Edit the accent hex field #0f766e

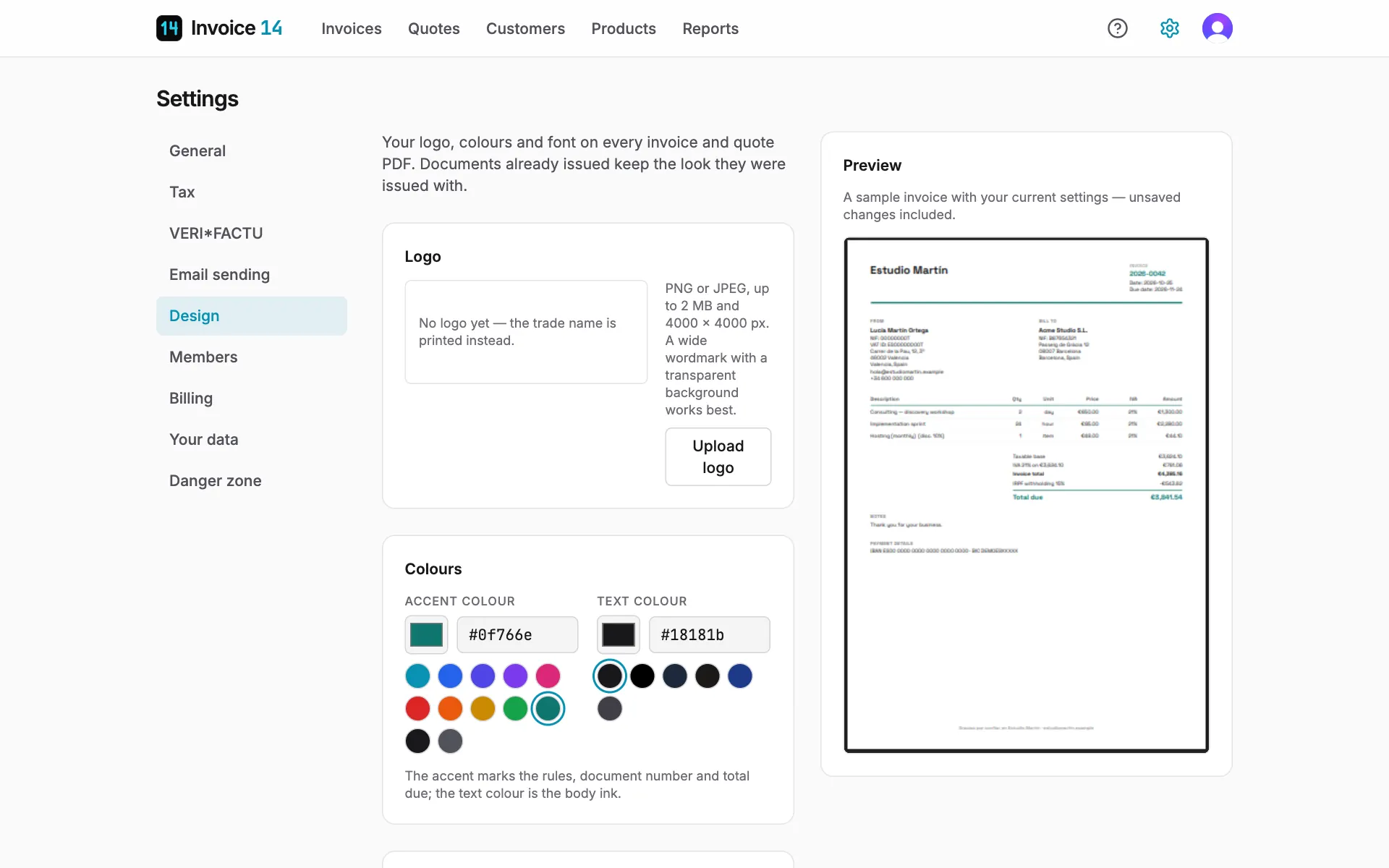point(517,635)
